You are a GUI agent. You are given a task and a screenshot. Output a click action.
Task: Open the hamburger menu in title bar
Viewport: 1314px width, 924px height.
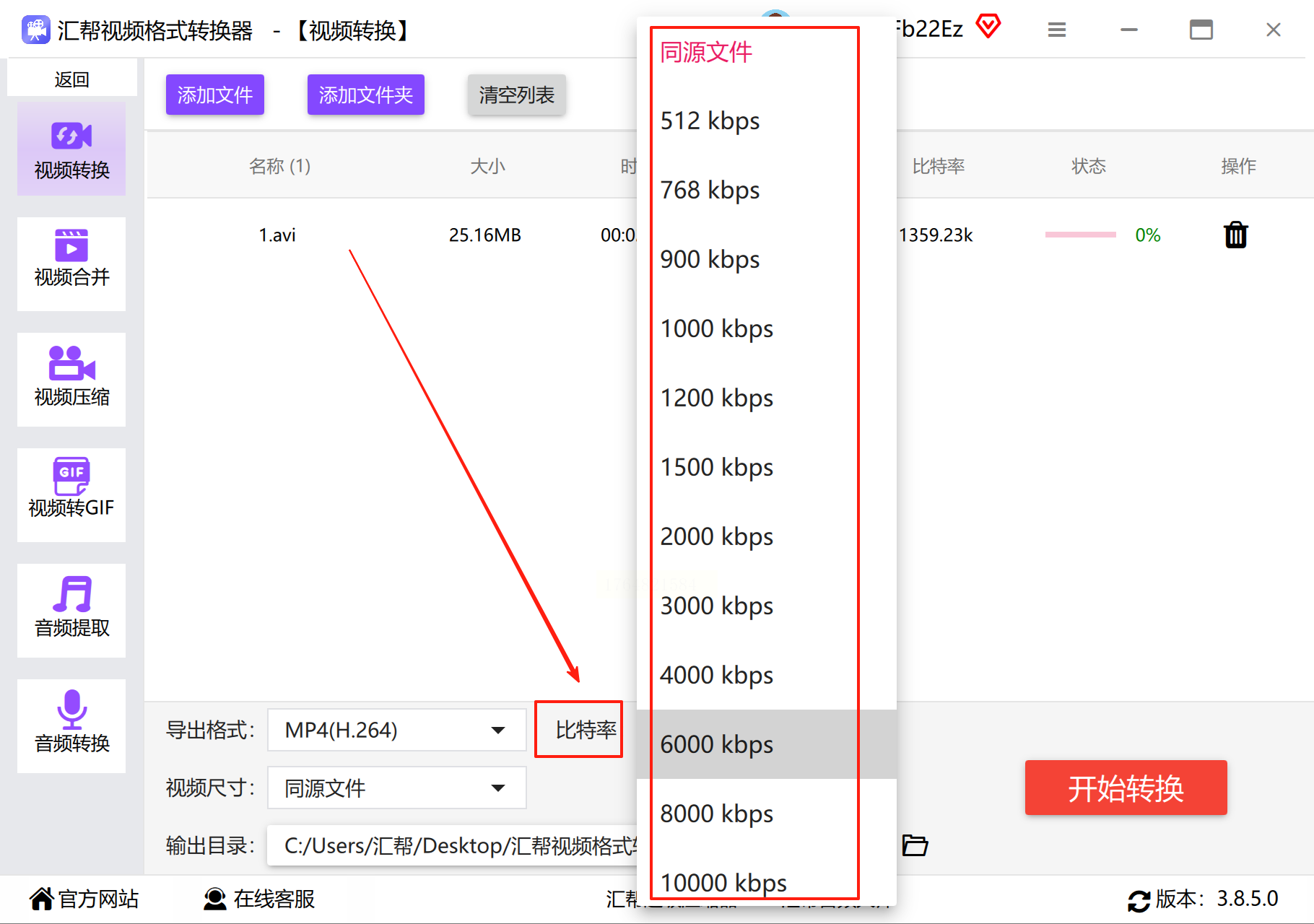point(1057,30)
